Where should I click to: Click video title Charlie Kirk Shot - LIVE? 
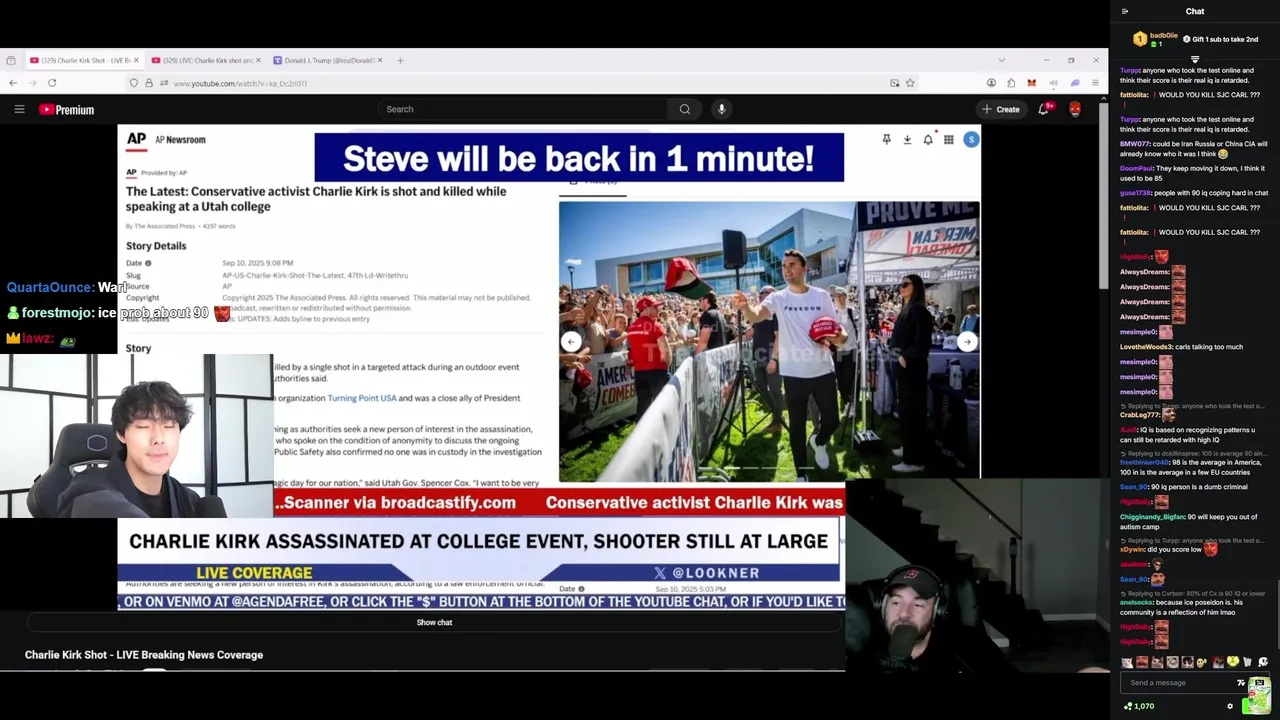point(144,655)
